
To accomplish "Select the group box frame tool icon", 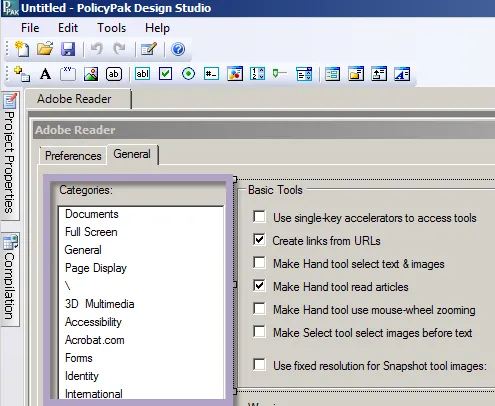I will pos(68,74).
